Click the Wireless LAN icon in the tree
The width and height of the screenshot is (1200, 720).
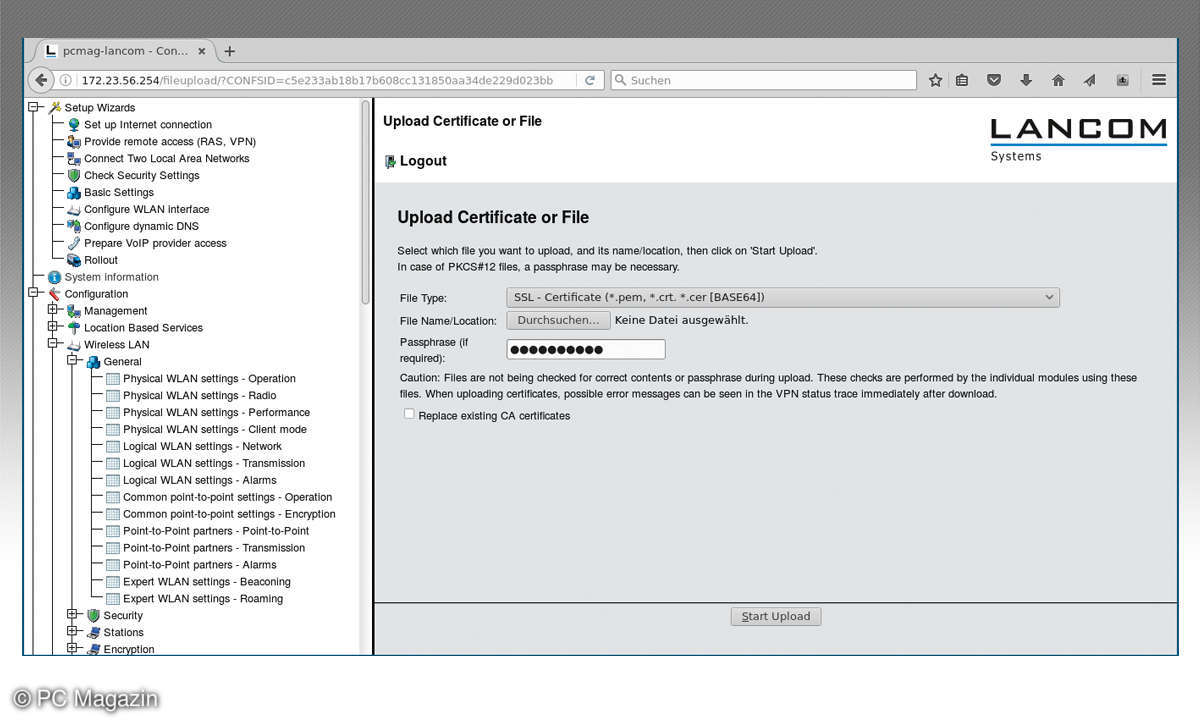coord(74,345)
